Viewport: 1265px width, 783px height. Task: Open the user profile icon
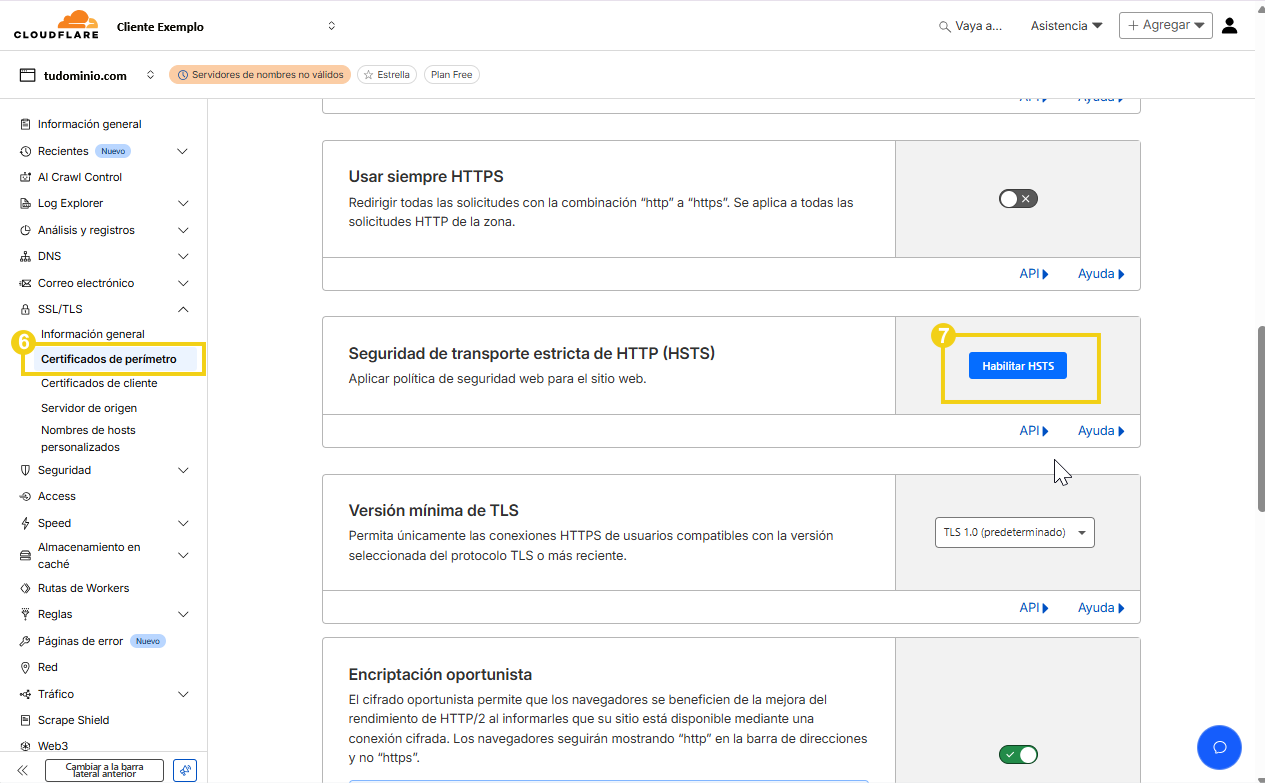pos(1229,25)
